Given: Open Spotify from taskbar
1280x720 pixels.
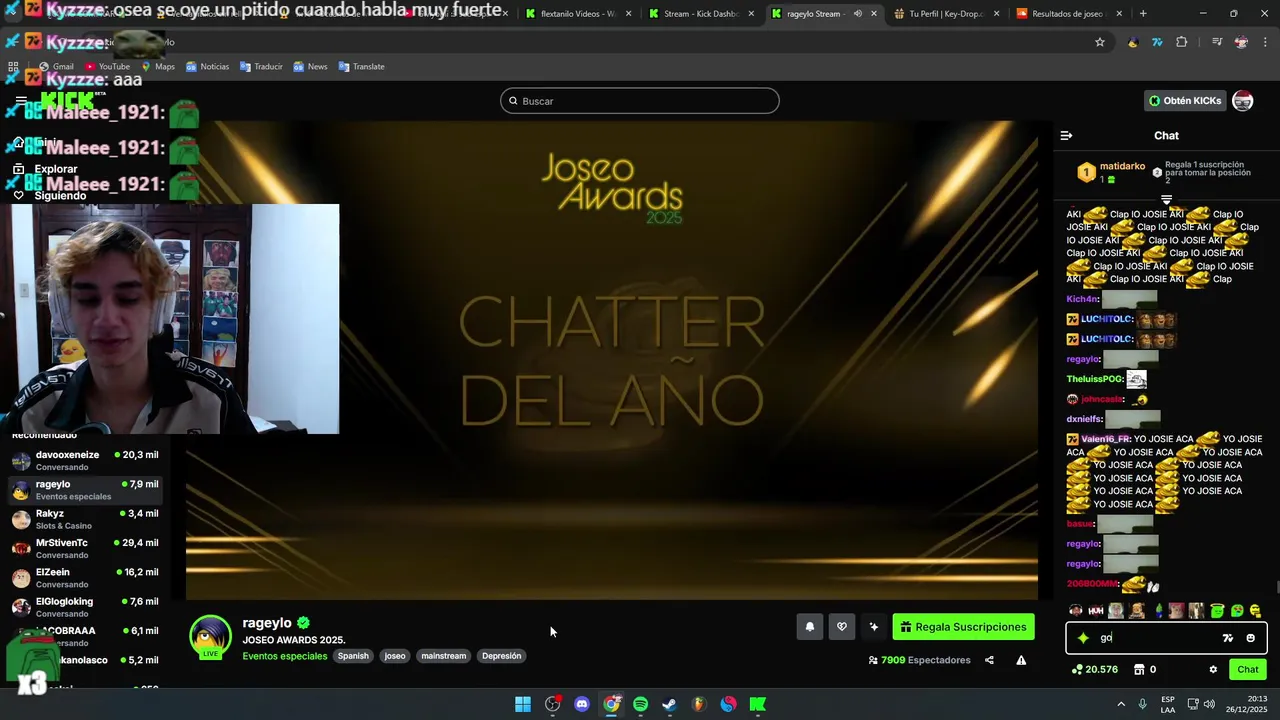Looking at the screenshot, I should (x=641, y=704).
